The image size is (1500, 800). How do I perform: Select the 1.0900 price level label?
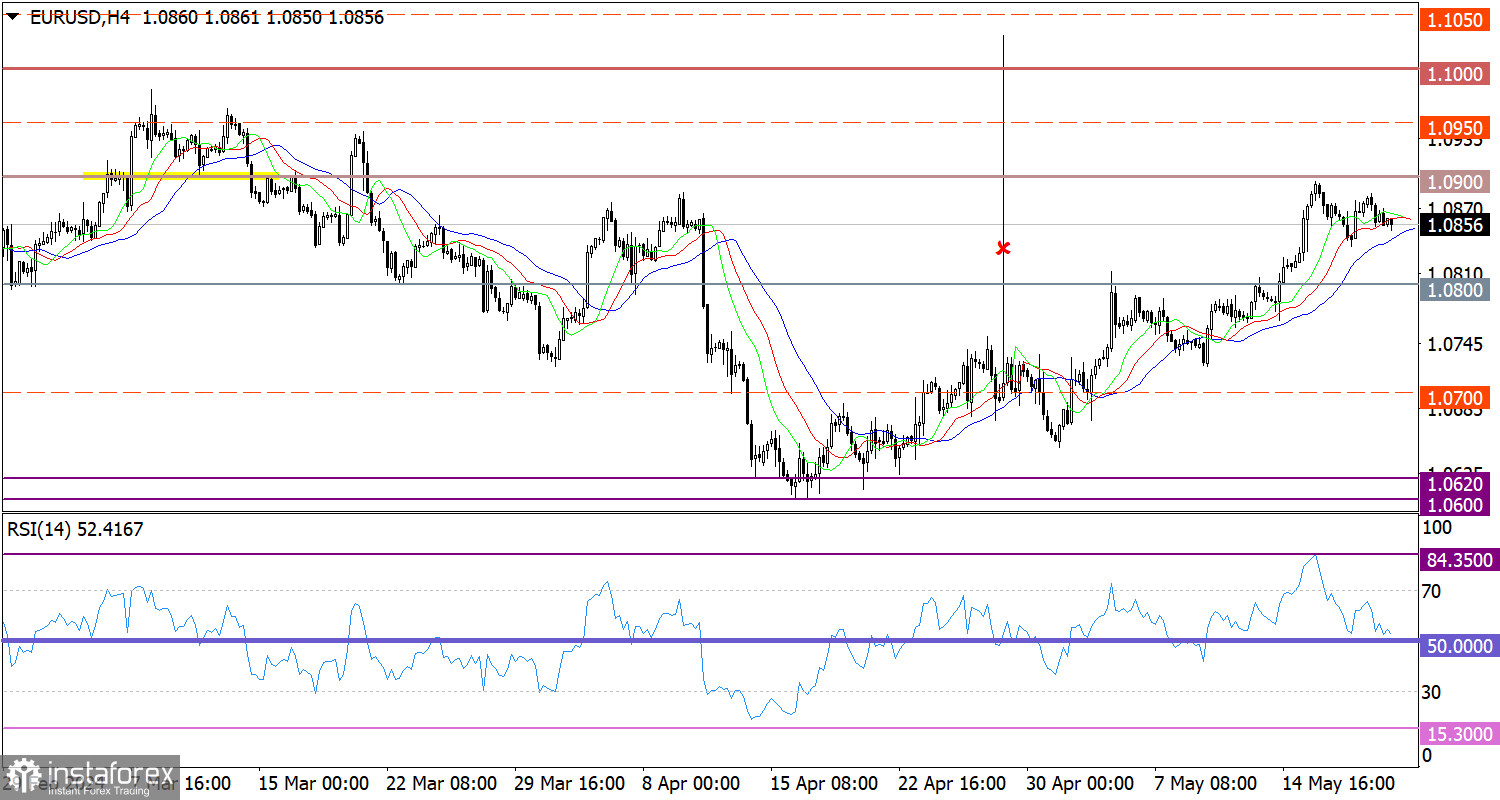(1454, 182)
